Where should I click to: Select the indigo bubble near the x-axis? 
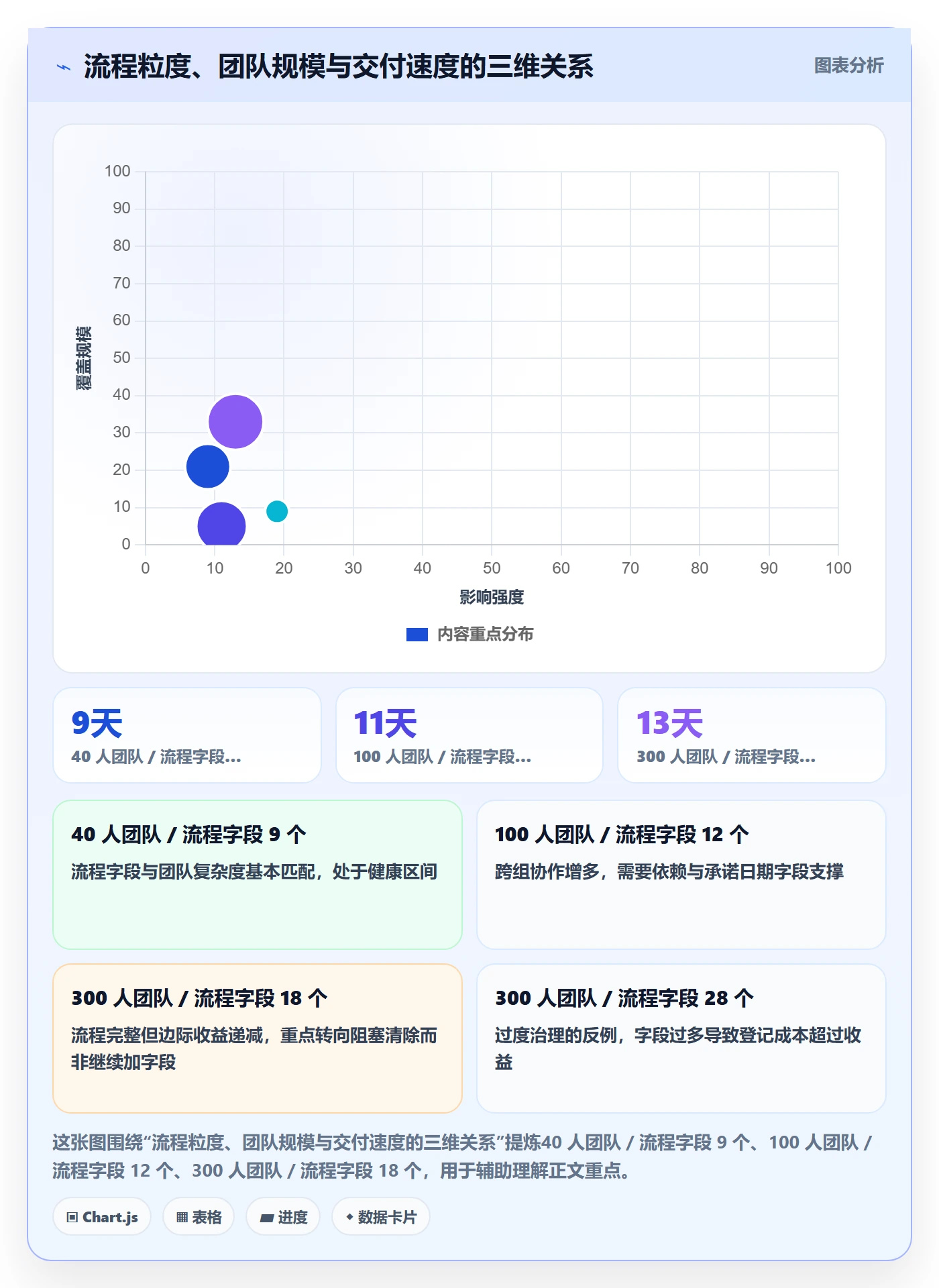(x=221, y=525)
